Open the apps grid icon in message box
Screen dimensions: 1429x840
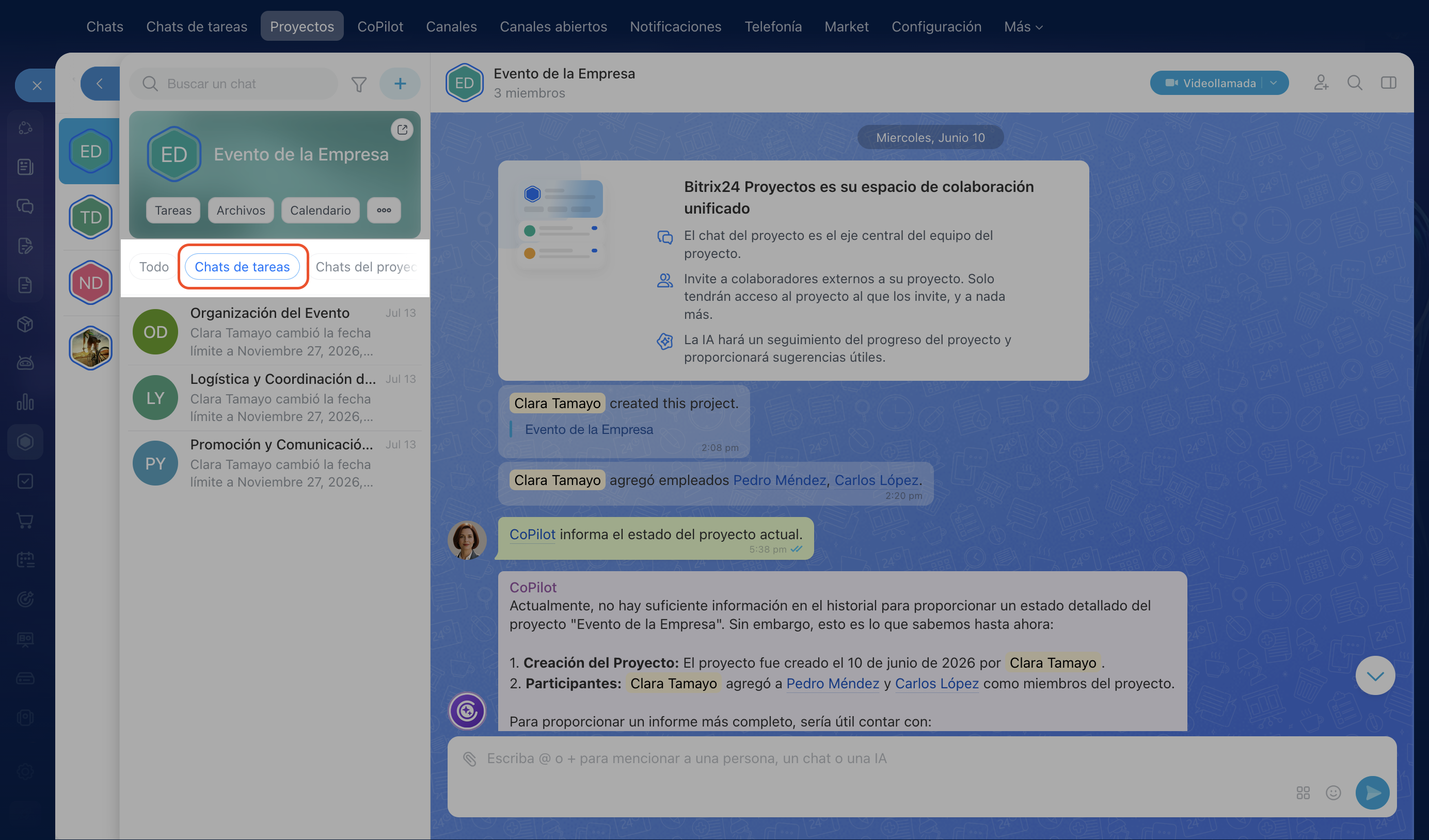point(1303,793)
